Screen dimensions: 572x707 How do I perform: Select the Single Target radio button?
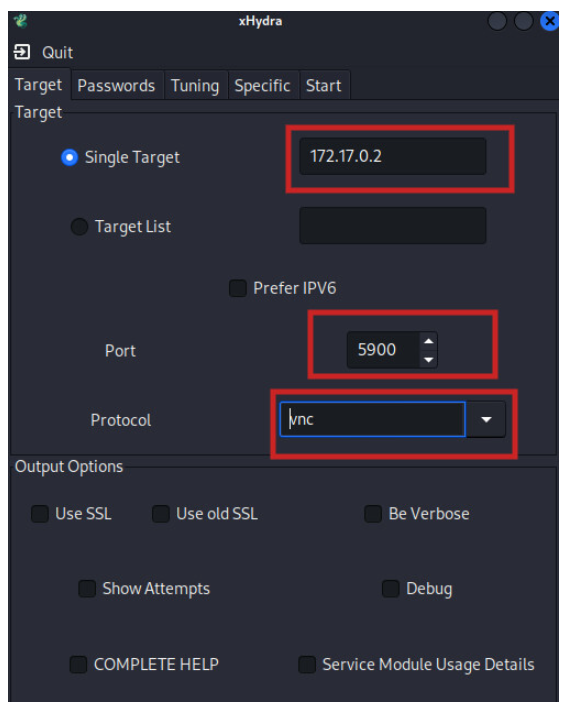[69, 157]
